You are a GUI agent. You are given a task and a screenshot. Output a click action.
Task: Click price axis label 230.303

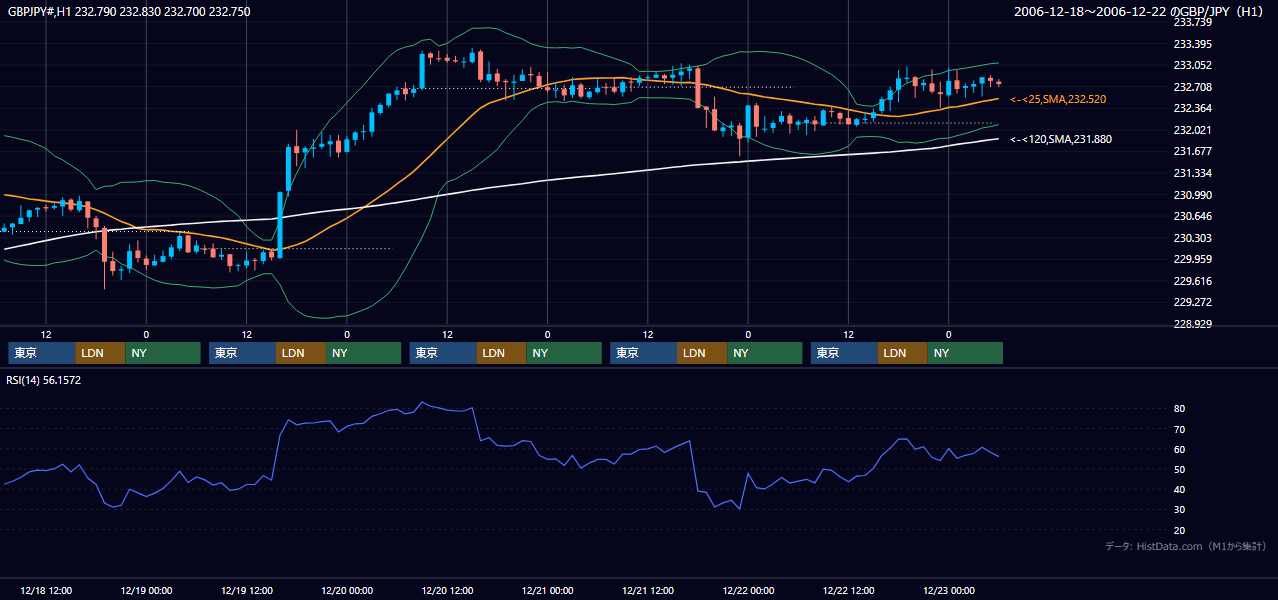point(1193,238)
